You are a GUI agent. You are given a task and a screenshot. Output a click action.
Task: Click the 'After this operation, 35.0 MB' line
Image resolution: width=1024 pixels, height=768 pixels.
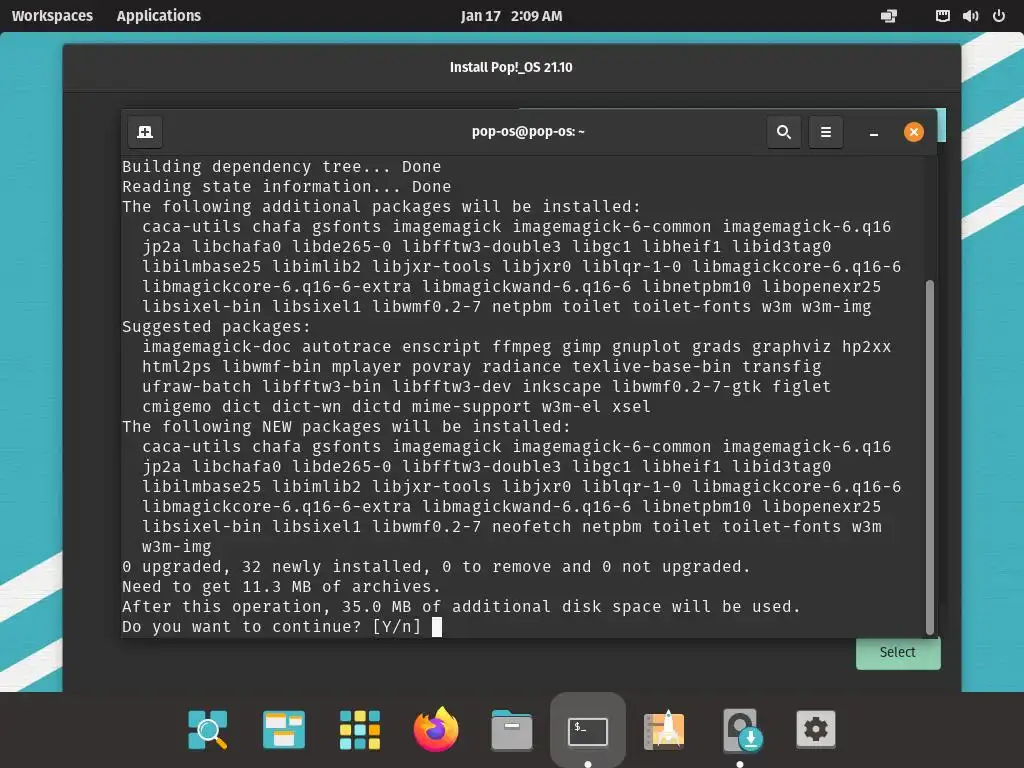(x=461, y=607)
